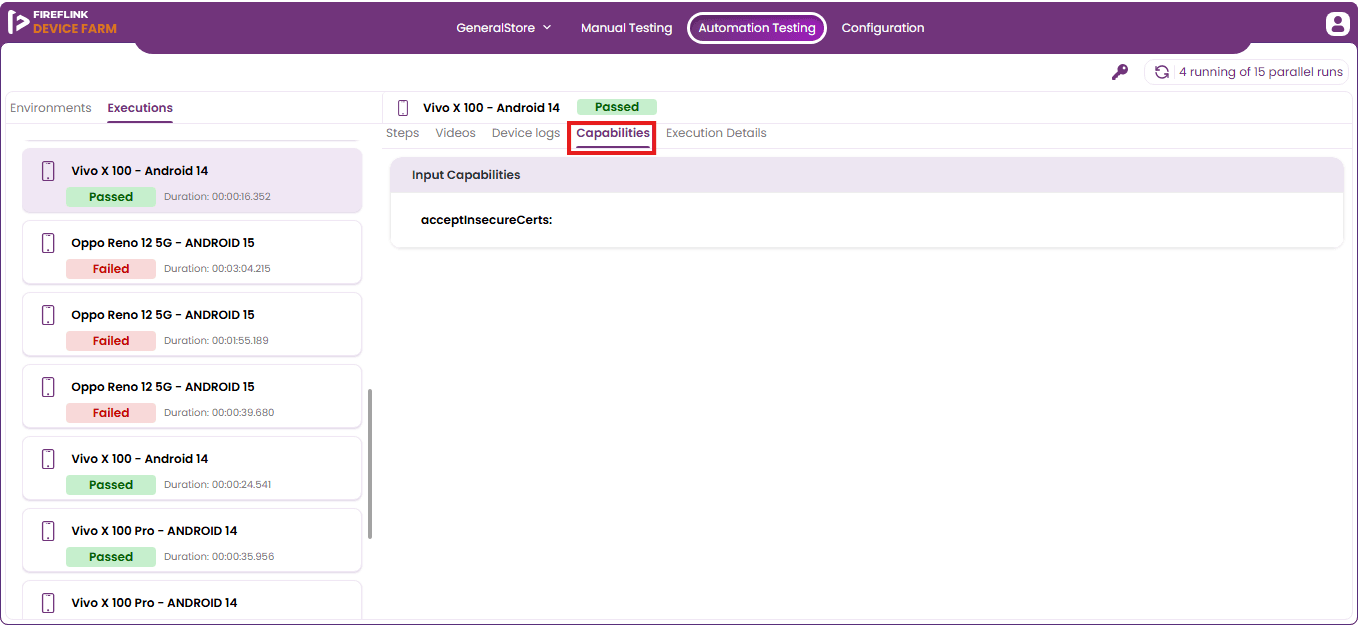Click phone icon of first Oppo Reno 12 5G execution
This screenshot has width=1361, height=627.
48,243
